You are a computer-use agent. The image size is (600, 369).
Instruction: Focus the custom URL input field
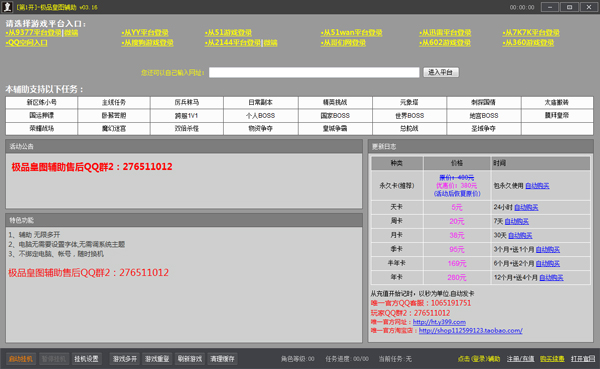(x=314, y=72)
